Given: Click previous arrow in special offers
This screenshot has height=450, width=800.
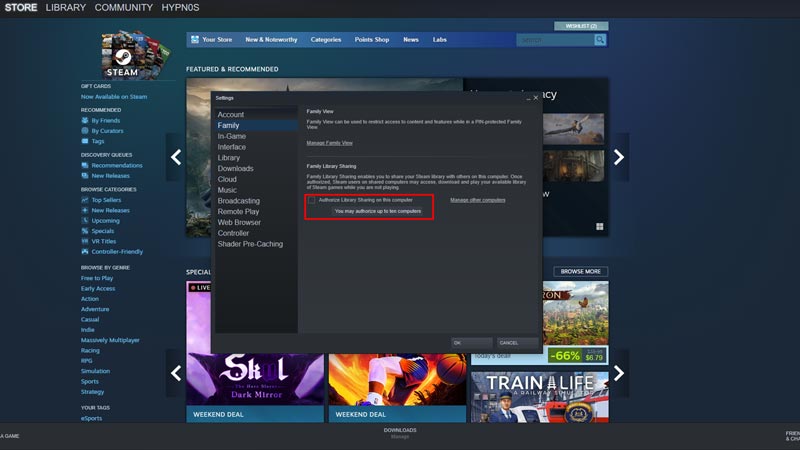Looking at the screenshot, I should pos(175,373).
